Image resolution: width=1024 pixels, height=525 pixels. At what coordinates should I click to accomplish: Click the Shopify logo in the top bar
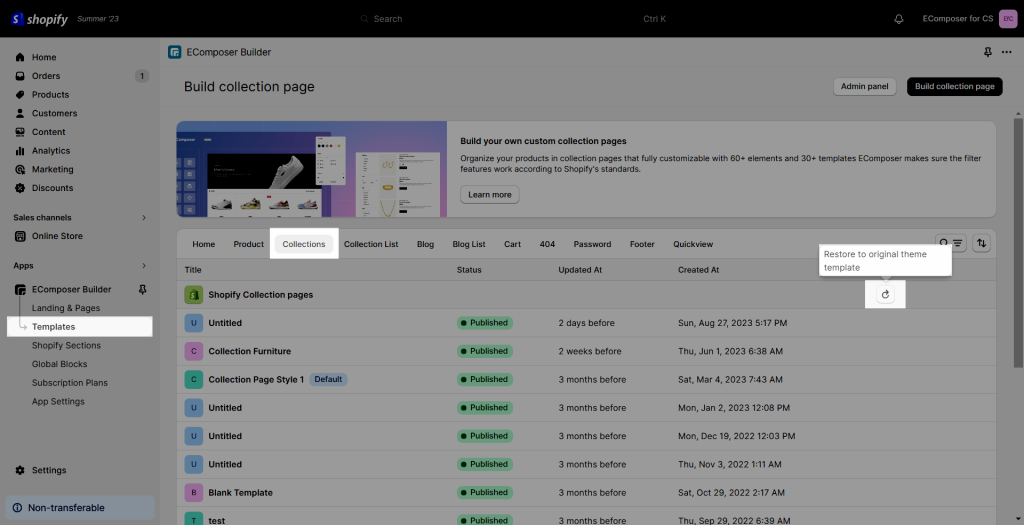click(39, 19)
